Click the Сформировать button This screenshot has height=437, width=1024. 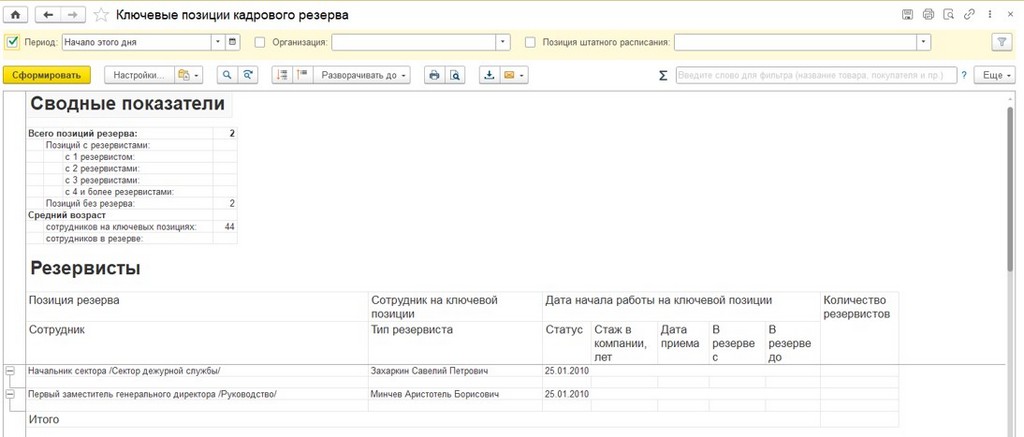point(46,76)
